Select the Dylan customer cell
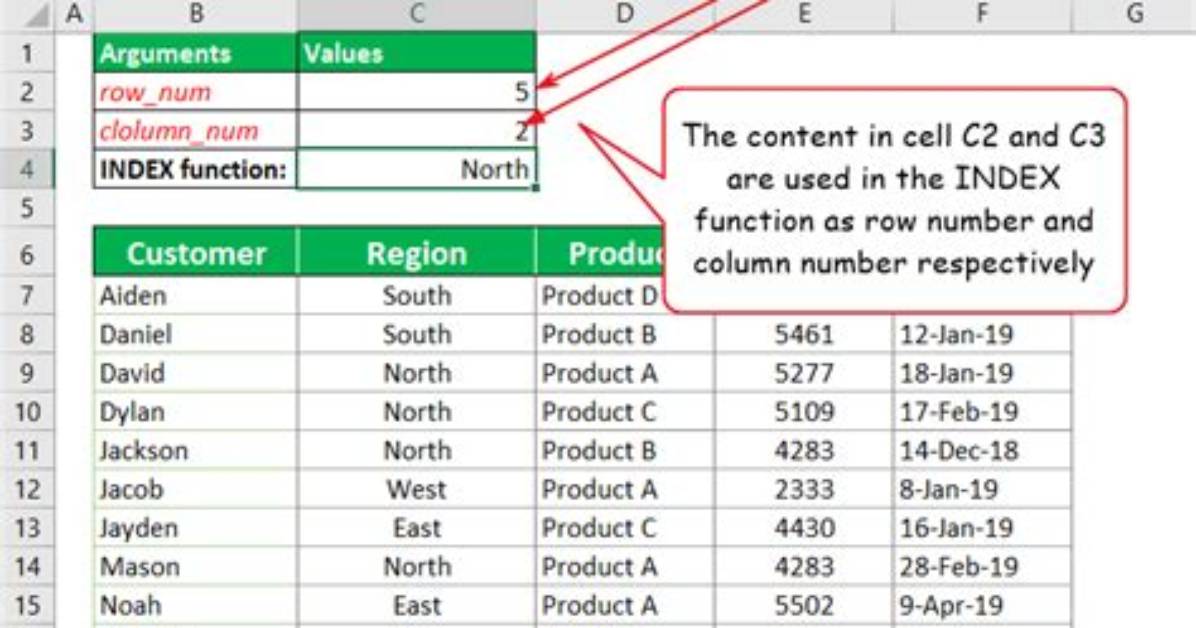 [195, 412]
